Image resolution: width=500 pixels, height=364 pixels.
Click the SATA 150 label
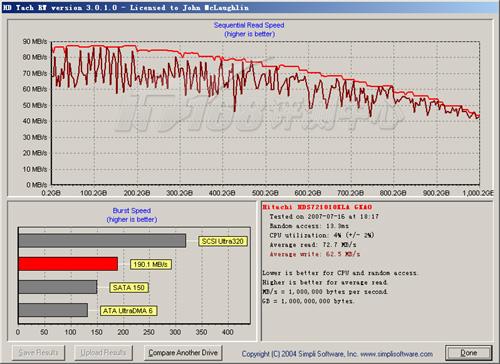point(129,288)
